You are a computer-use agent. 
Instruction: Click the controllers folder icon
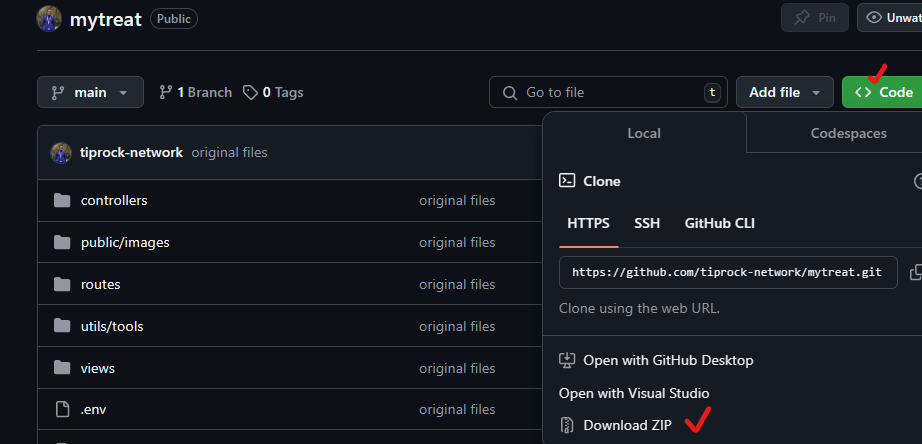[62, 201]
